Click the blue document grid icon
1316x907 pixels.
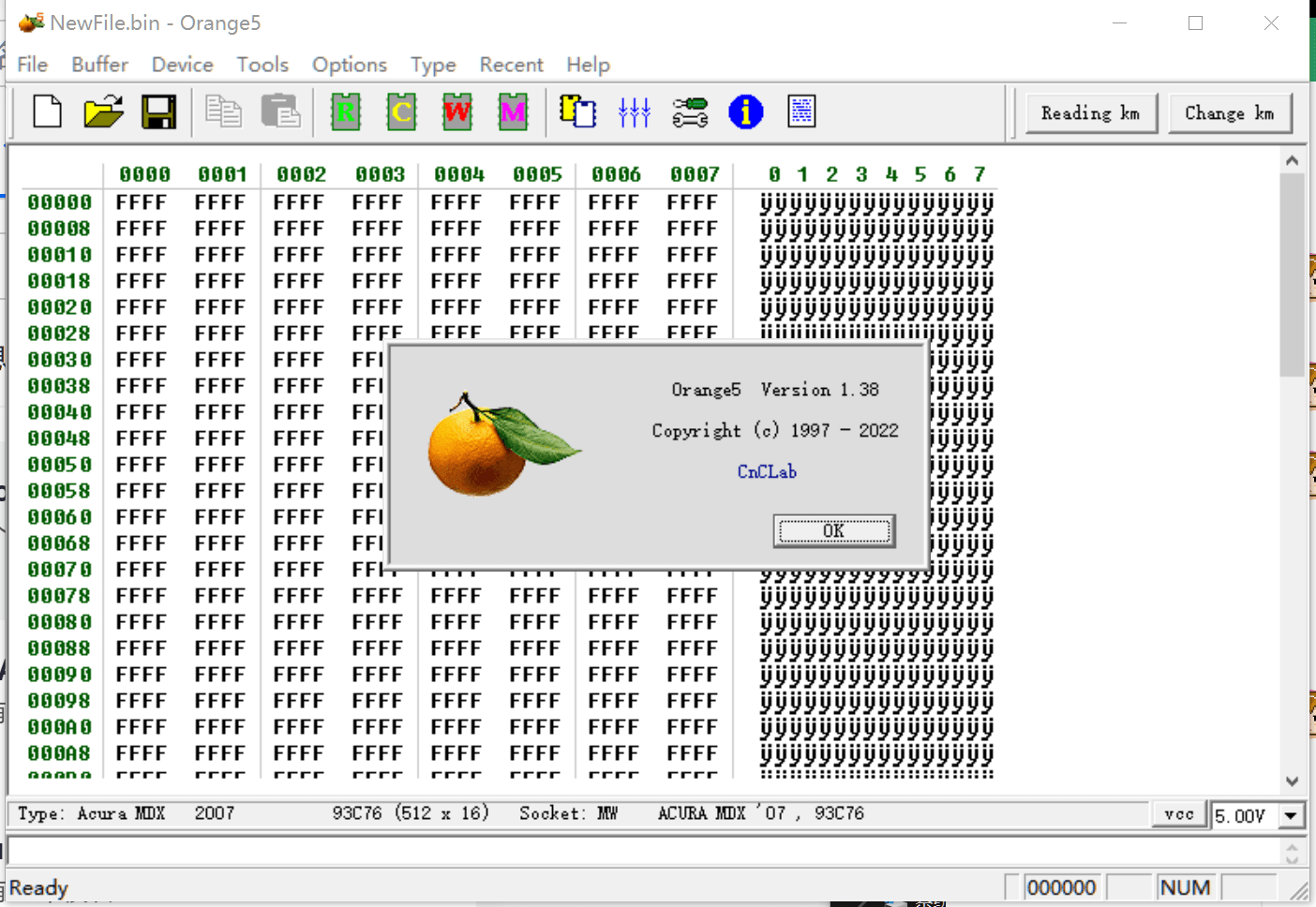pos(801,112)
